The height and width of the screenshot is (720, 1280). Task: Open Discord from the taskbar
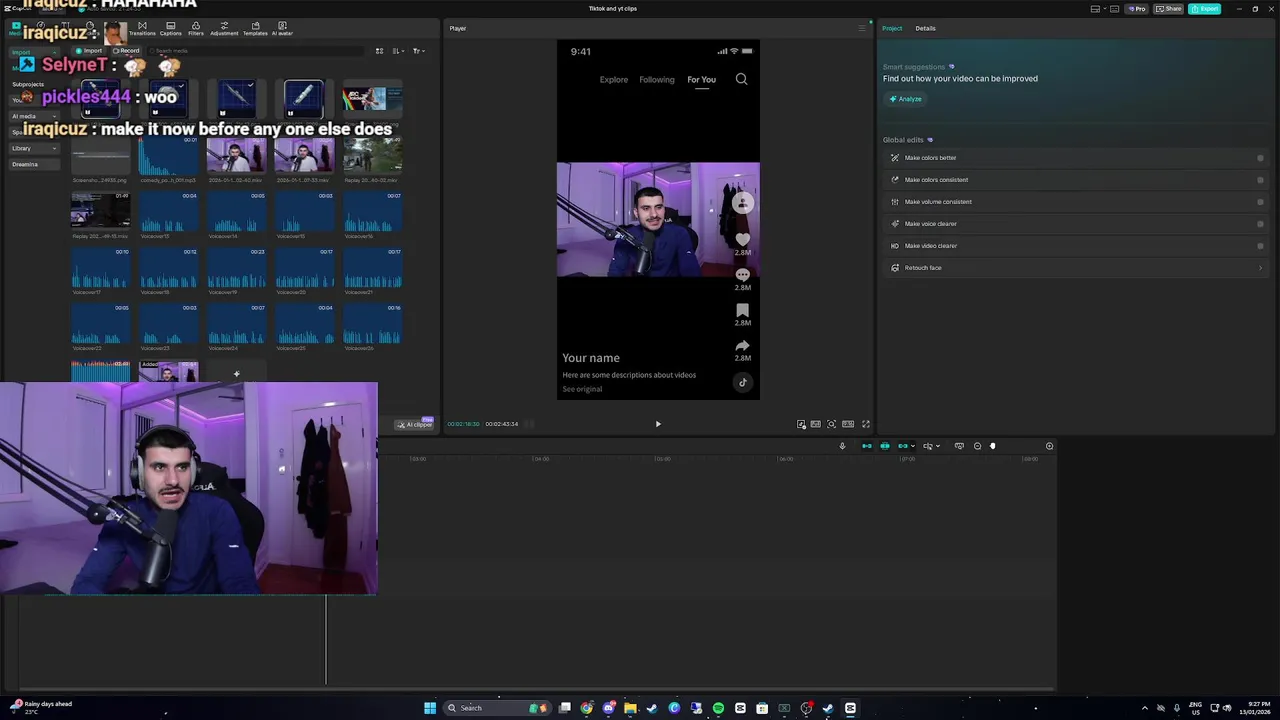point(608,708)
